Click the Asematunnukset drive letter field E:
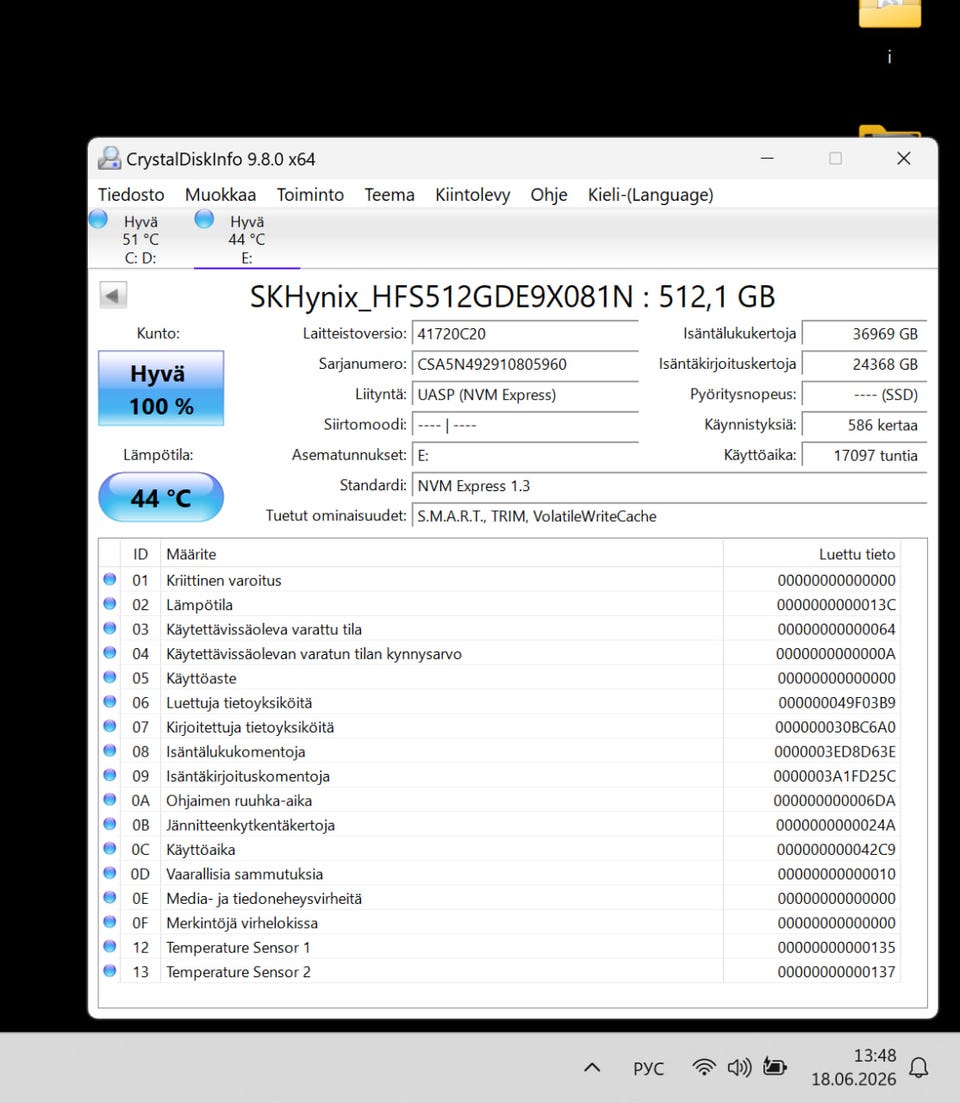960x1103 pixels. [x=525, y=455]
